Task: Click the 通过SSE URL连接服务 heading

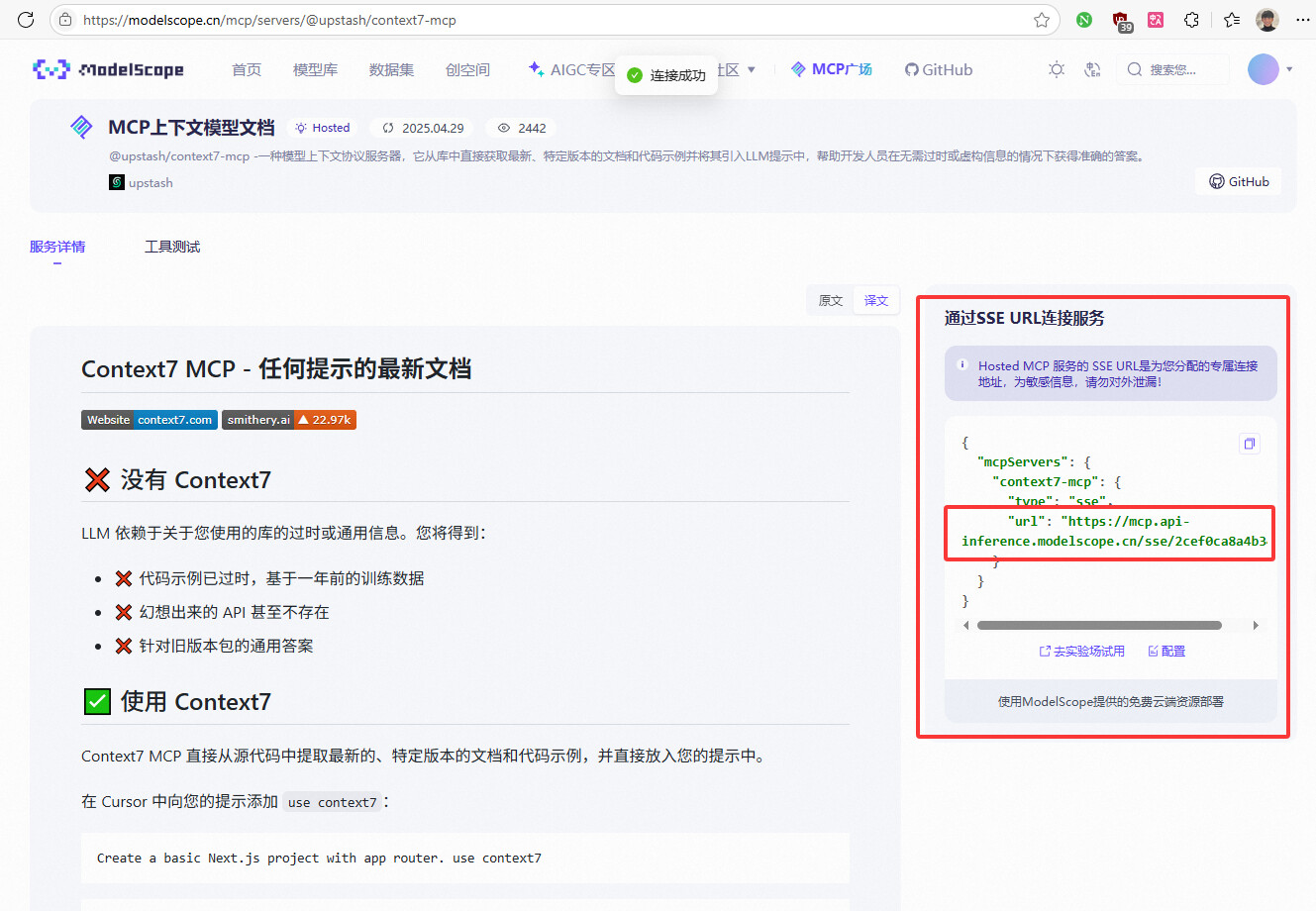Action: tap(1024, 318)
